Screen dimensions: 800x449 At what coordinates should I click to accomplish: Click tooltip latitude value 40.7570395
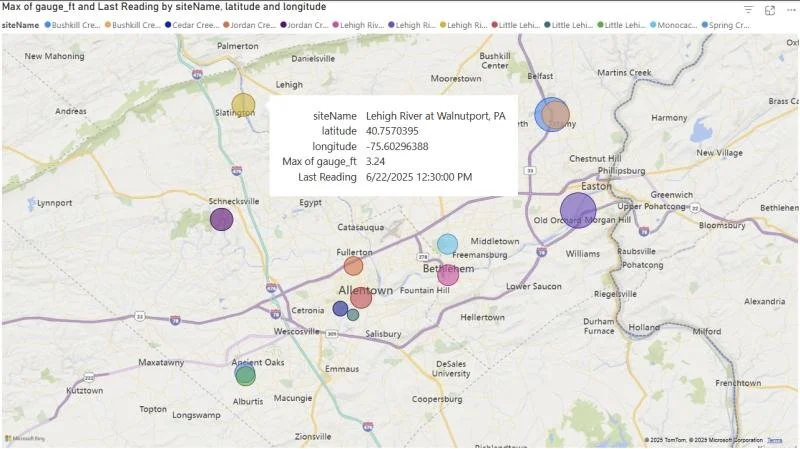tap(392, 131)
